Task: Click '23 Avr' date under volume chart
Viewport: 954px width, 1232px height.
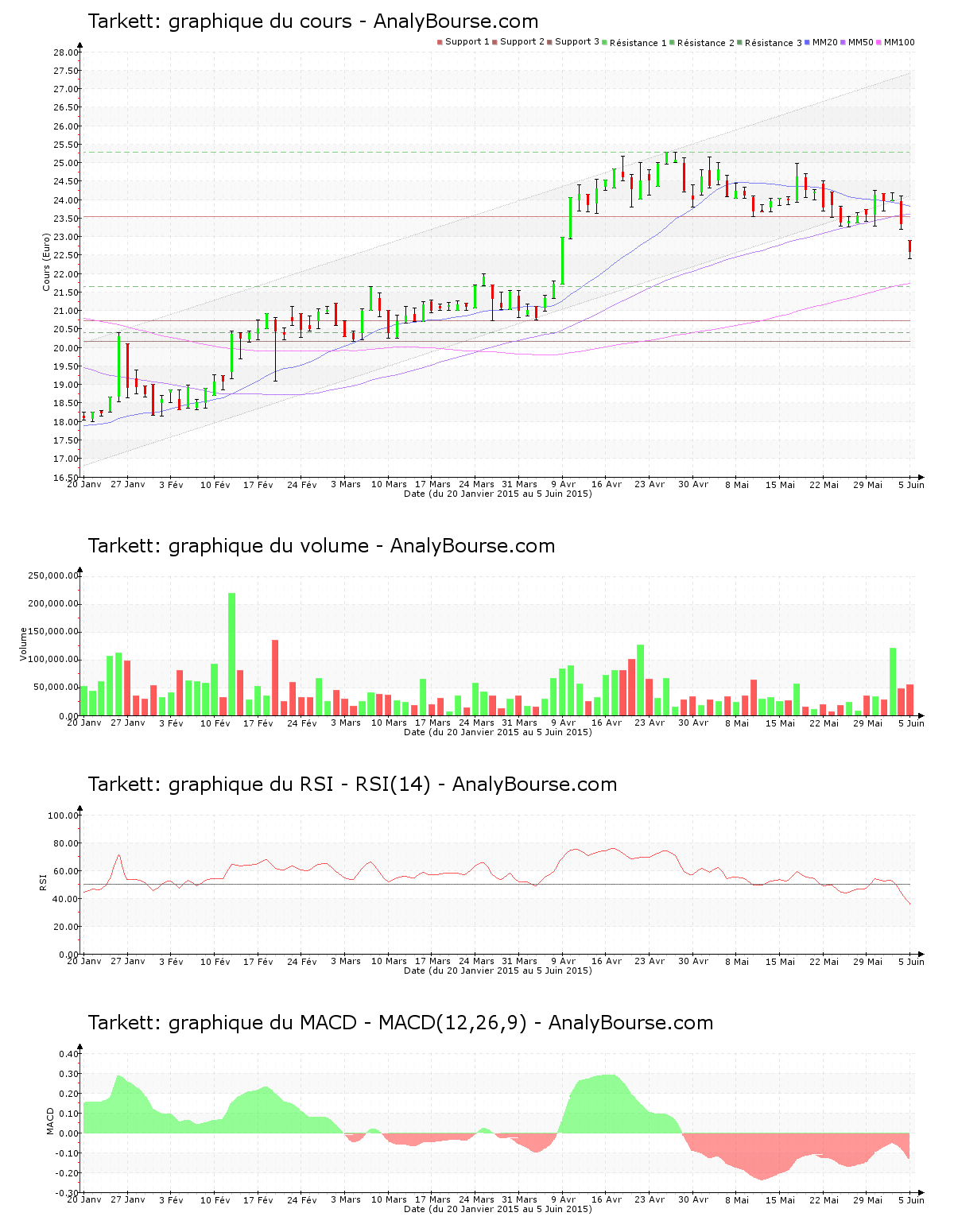Action: (650, 723)
